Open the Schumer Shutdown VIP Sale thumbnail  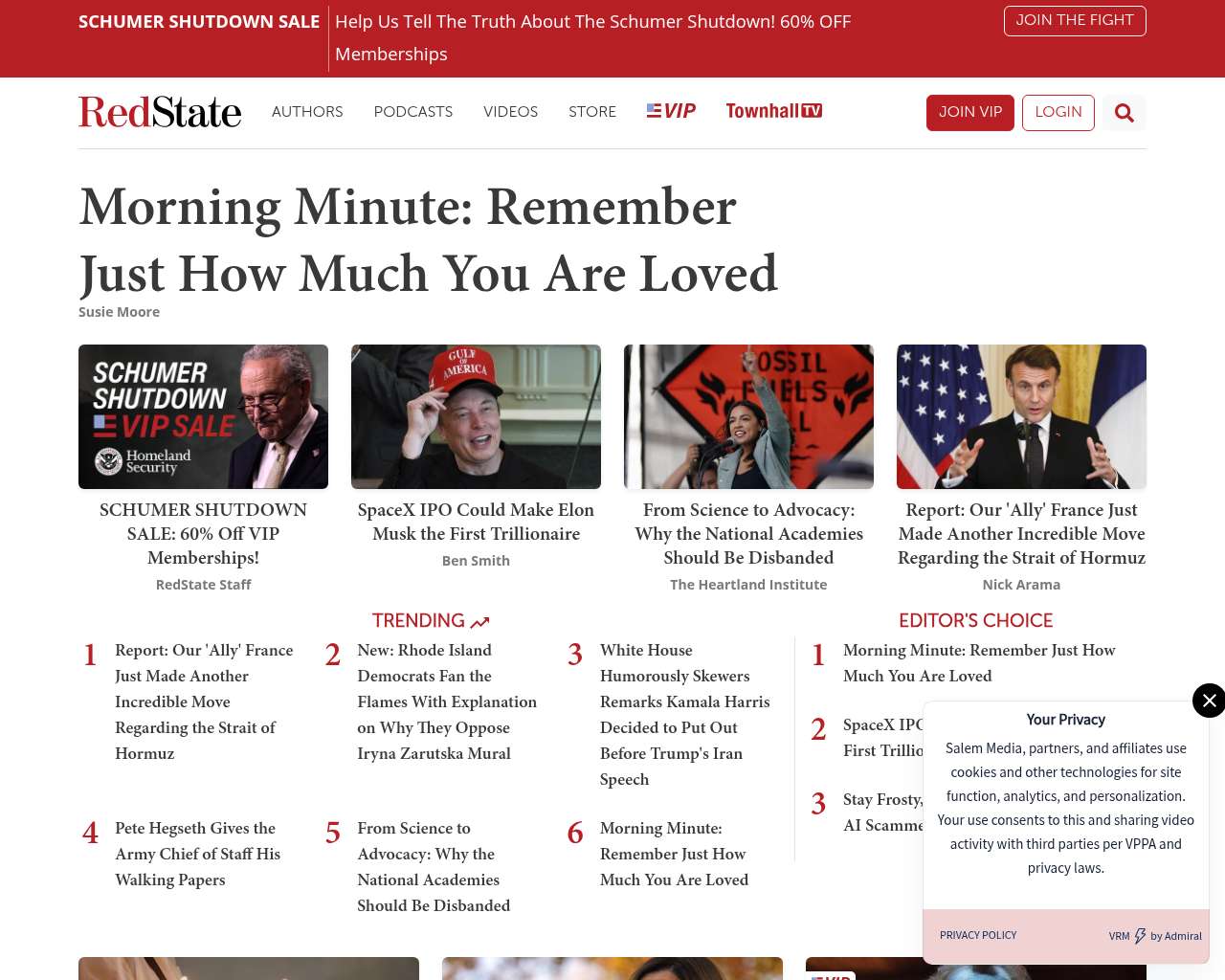(203, 416)
